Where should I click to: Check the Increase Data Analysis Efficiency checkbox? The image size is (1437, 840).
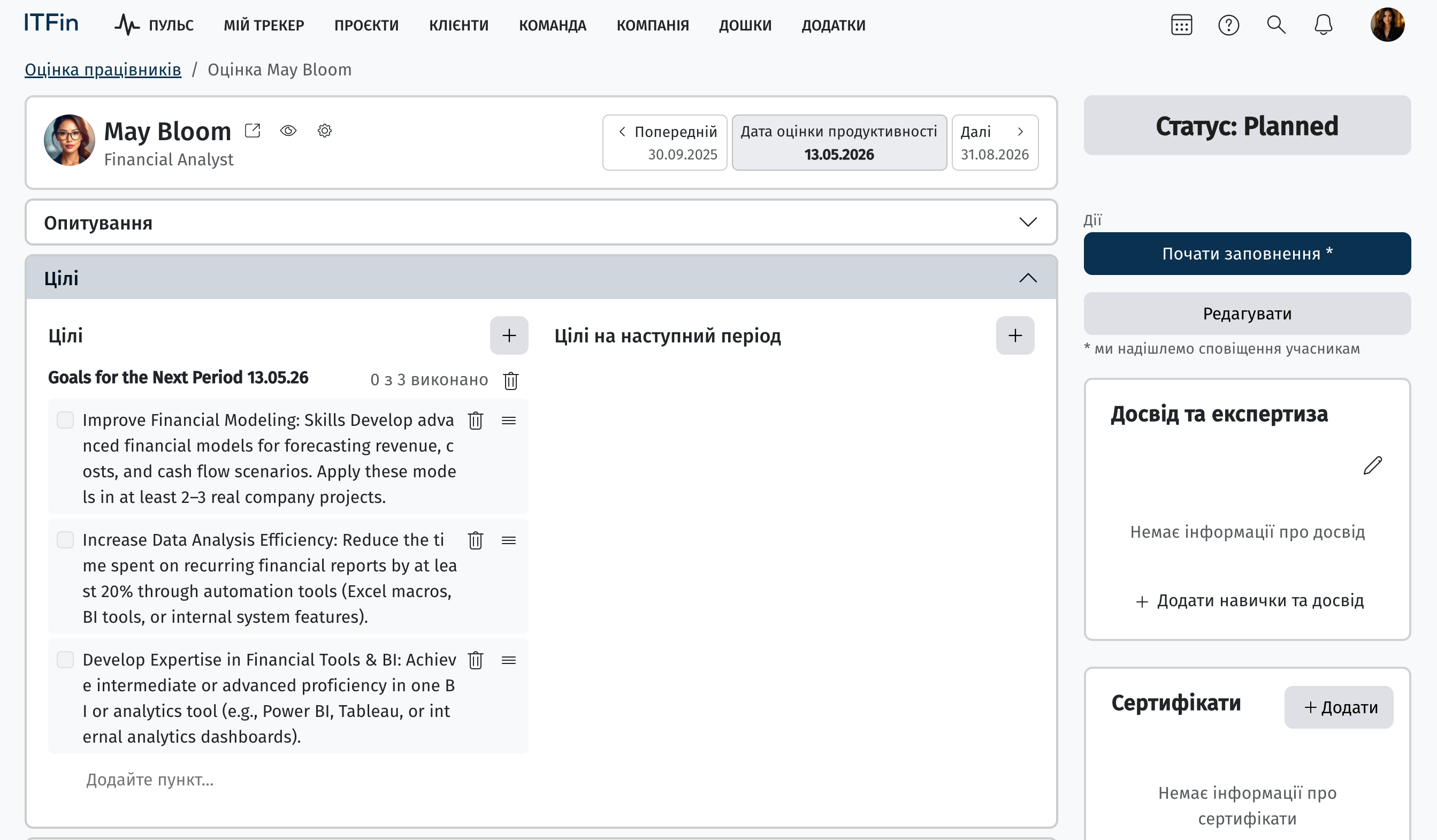click(65, 540)
